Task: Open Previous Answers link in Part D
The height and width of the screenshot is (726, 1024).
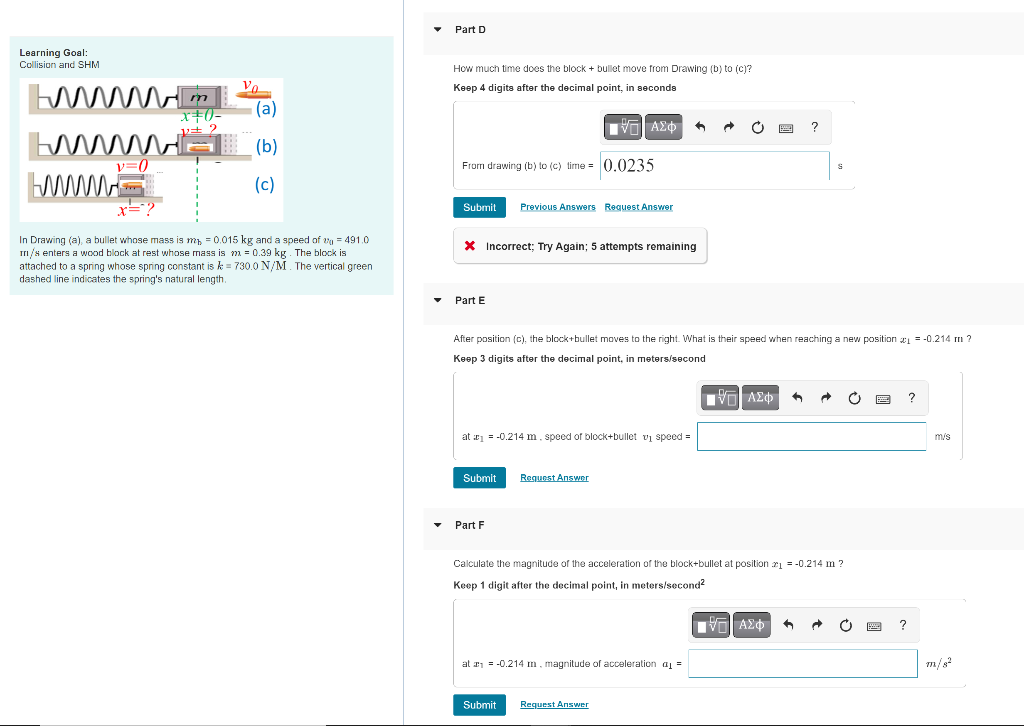Action: 558,207
